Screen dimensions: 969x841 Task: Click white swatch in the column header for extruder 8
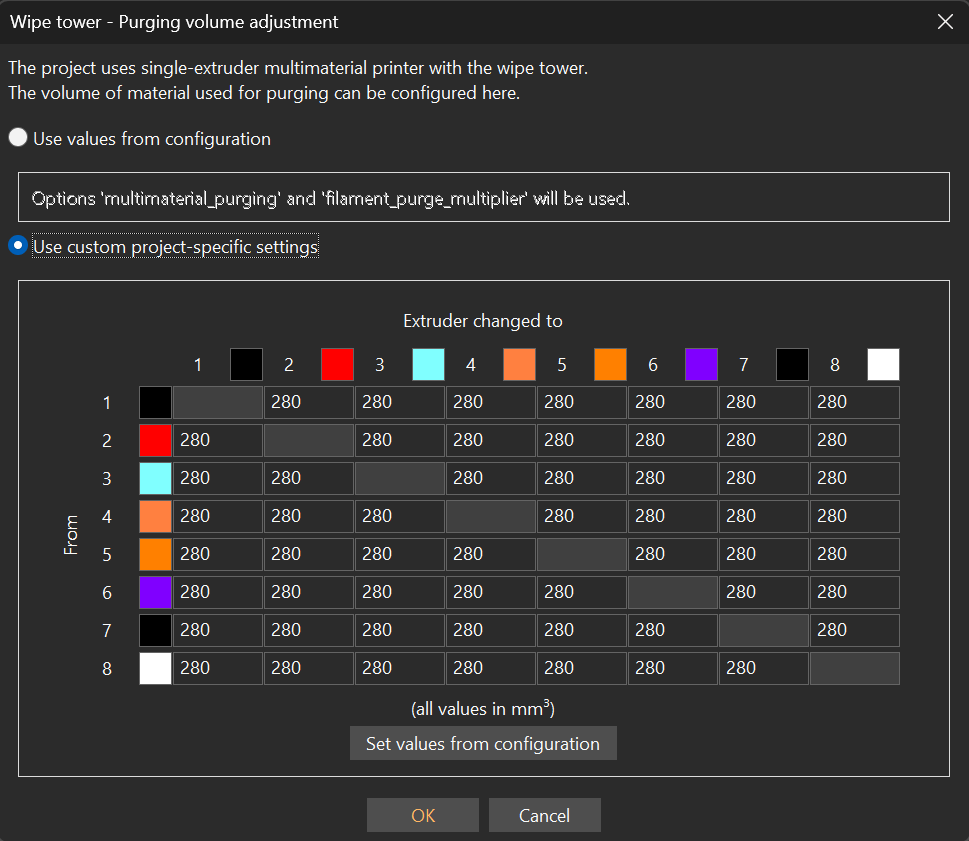tap(883, 365)
